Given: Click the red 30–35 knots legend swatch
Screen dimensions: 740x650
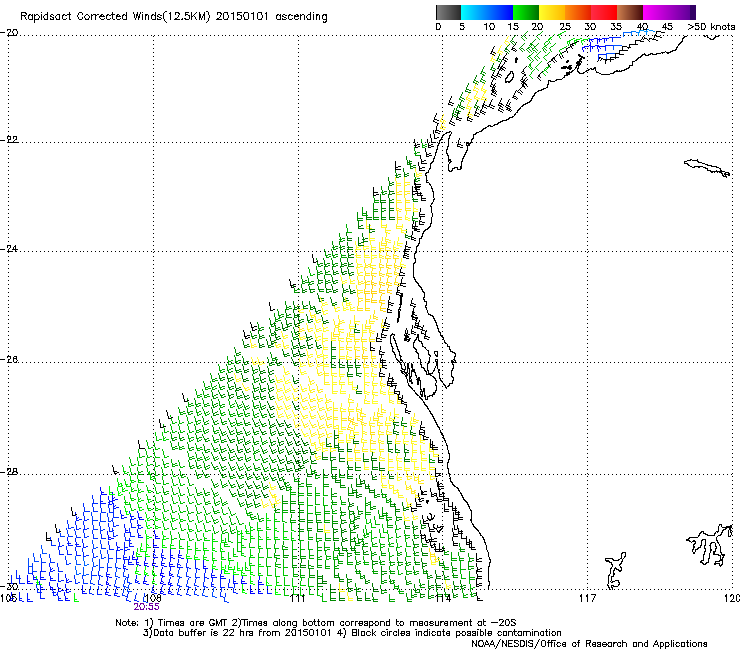Looking at the screenshot, I should 604,12.
